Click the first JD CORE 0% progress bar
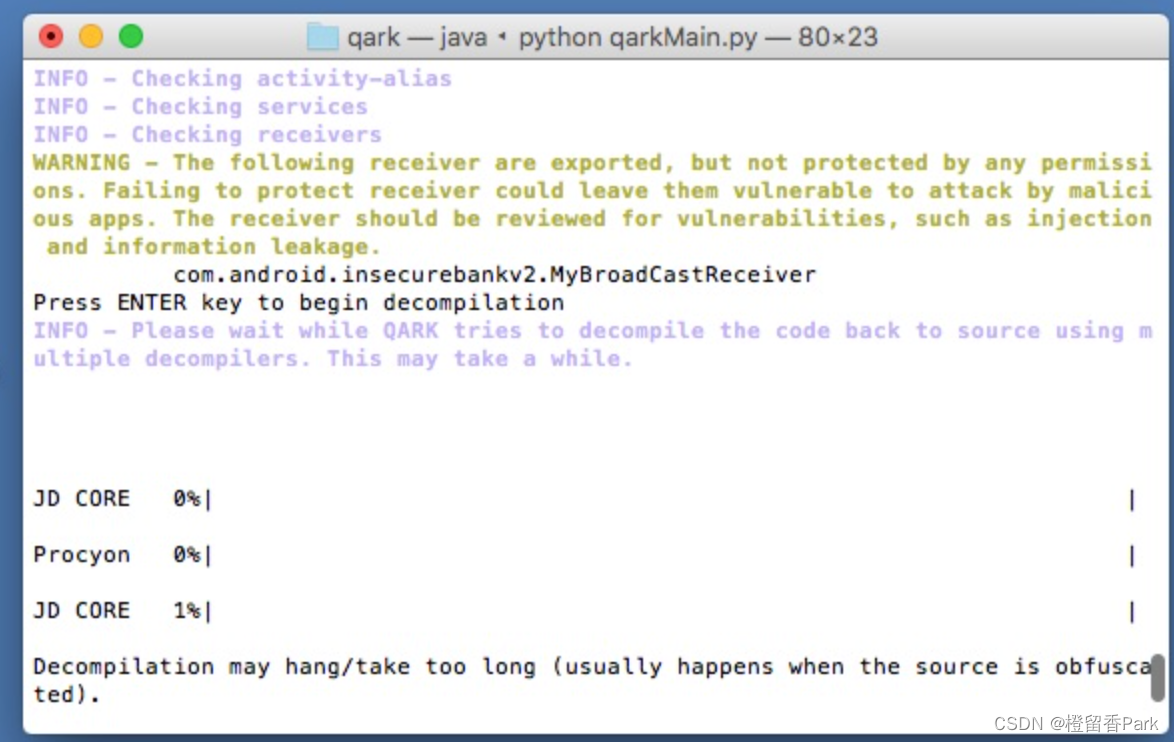 pyautogui.click(x=670, y=498)
